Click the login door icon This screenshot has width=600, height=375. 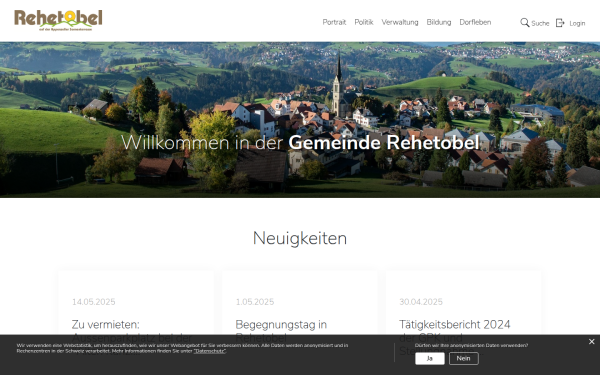coord(560,23)
